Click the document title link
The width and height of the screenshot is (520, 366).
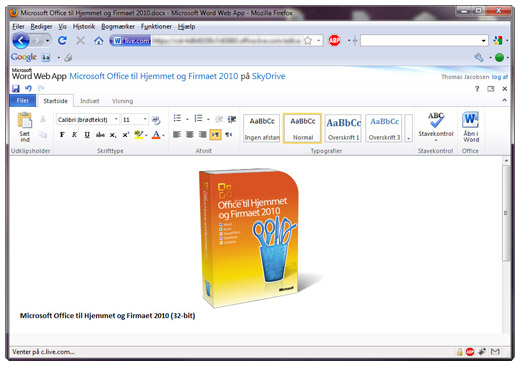tap(154, 76)
